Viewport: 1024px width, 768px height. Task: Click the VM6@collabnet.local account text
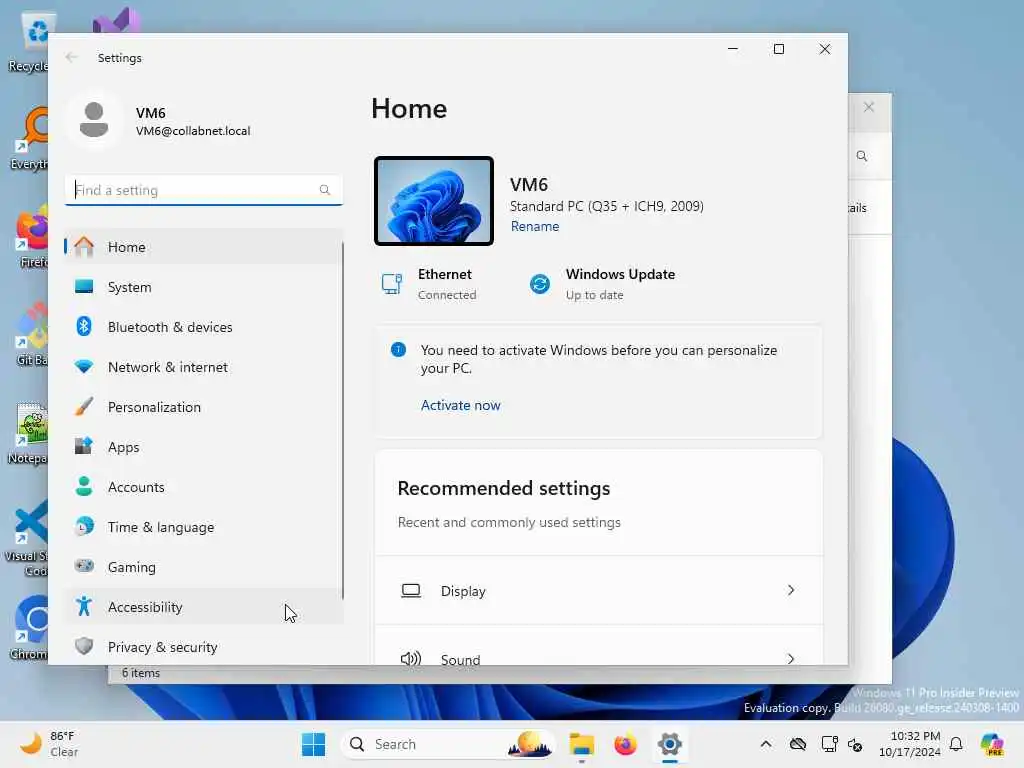point(193,131)
